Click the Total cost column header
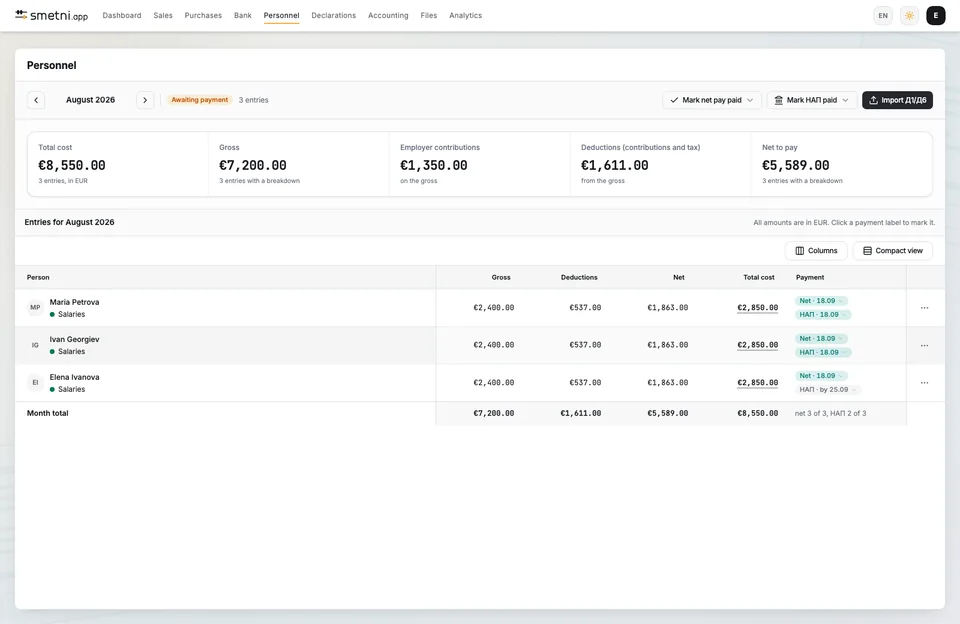This screenshot has width=960, height=624. [x=759, y=277]
